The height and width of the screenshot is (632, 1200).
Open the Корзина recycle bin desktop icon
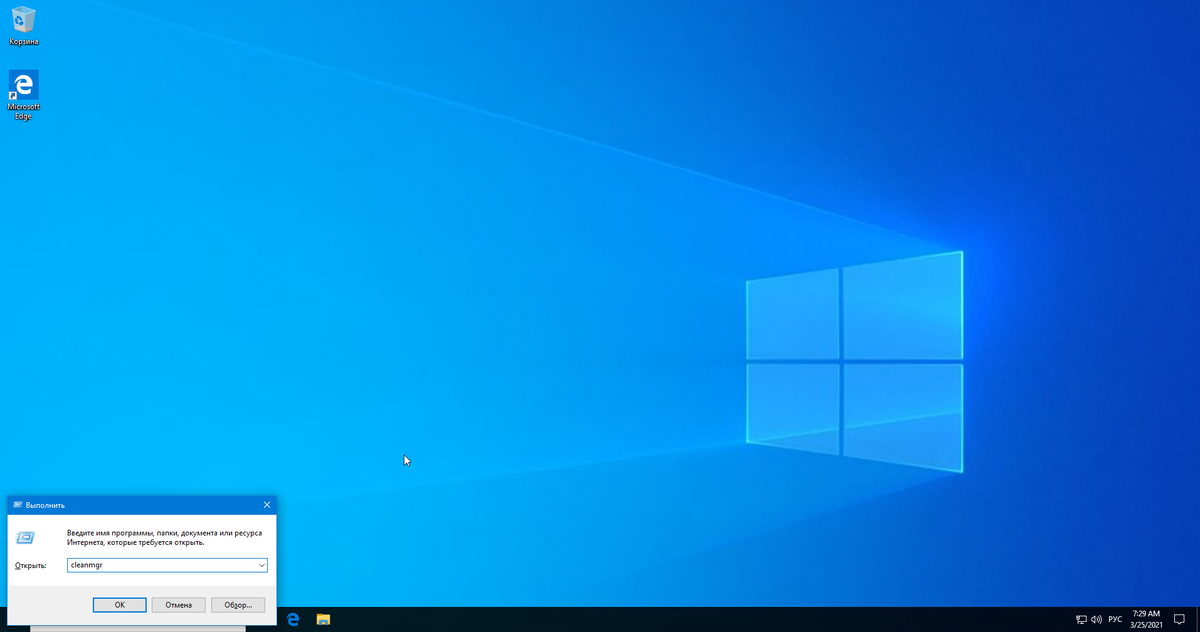23,26
